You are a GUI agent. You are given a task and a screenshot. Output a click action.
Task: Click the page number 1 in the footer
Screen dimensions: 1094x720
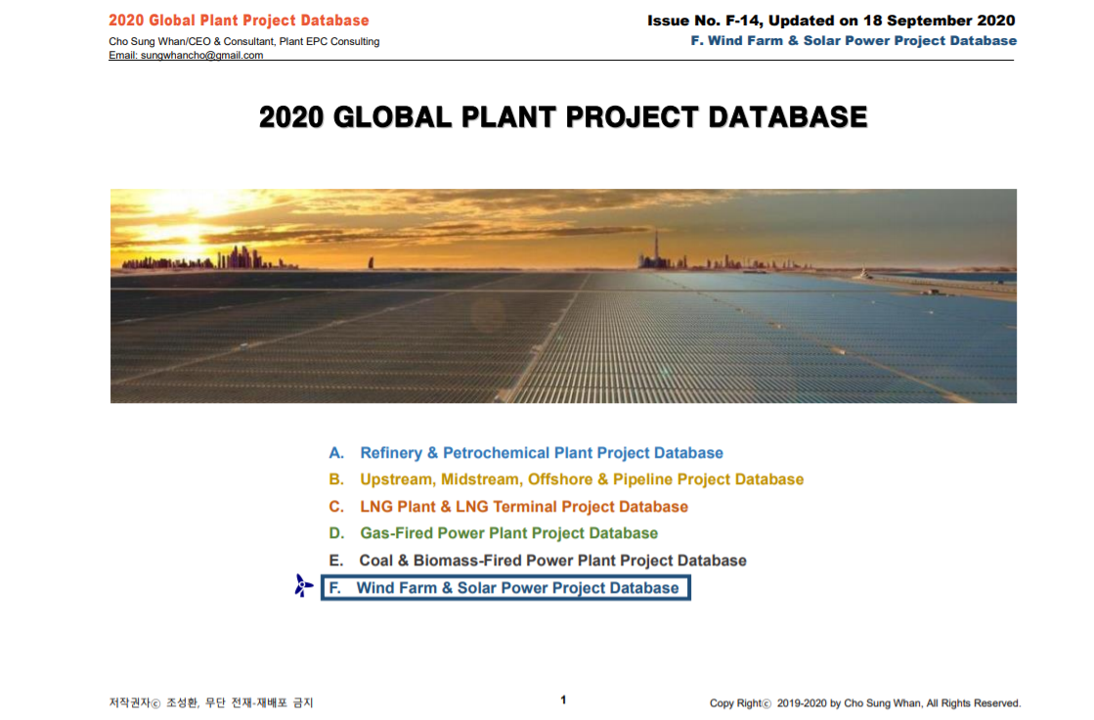pos(563,700)
